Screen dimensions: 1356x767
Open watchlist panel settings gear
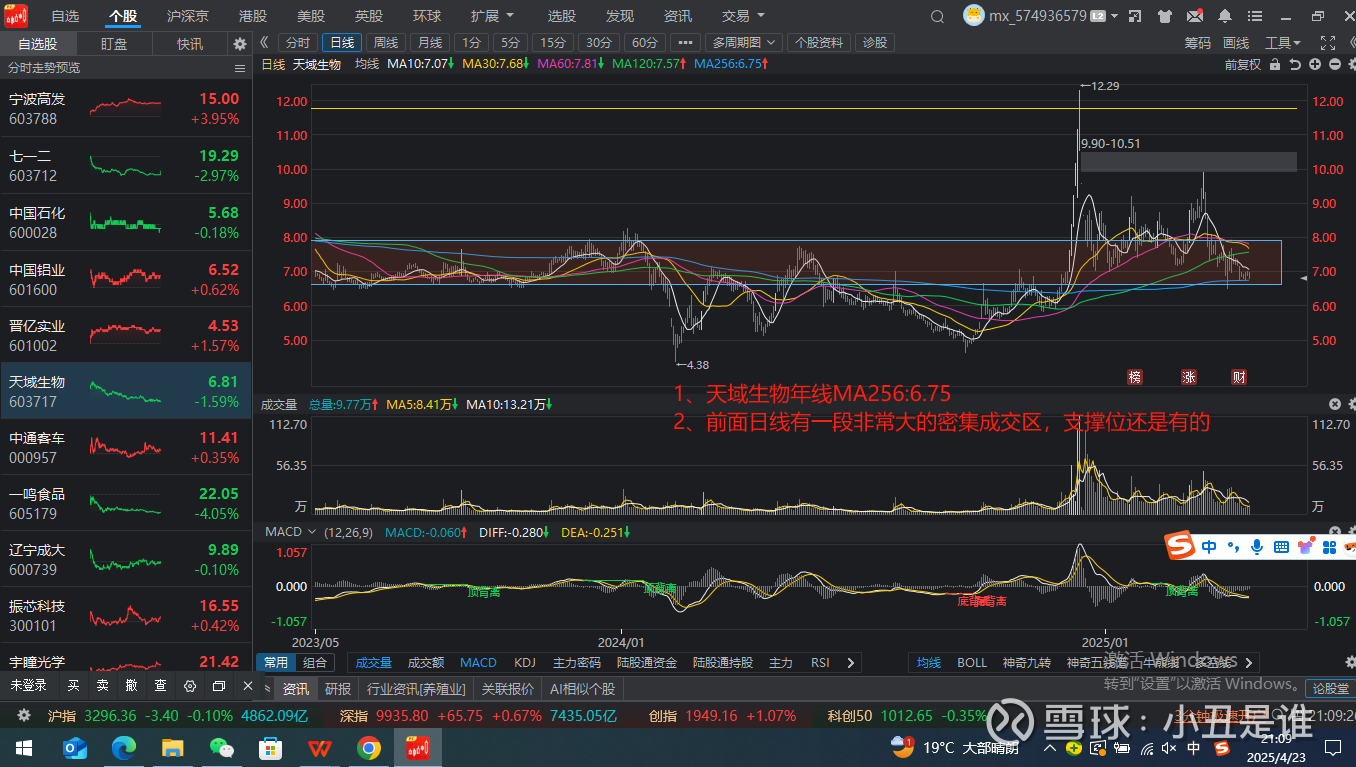tap(240, 44)
